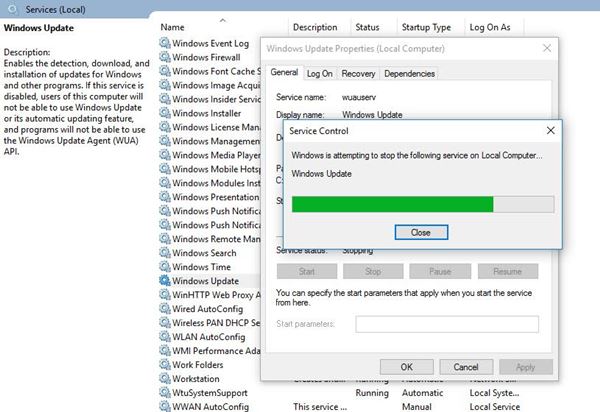600x412 pixels.
Task: Click the Wireless PAN DHCP service icon
Action: tap(165, 322)
